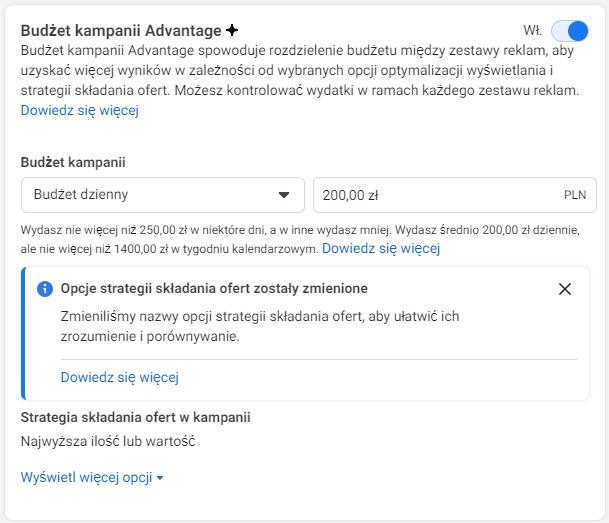Viewport: 609px width, 523px height.
Task: Select the Najwyższa ilość lub wartość text
Action: point(108,440)
